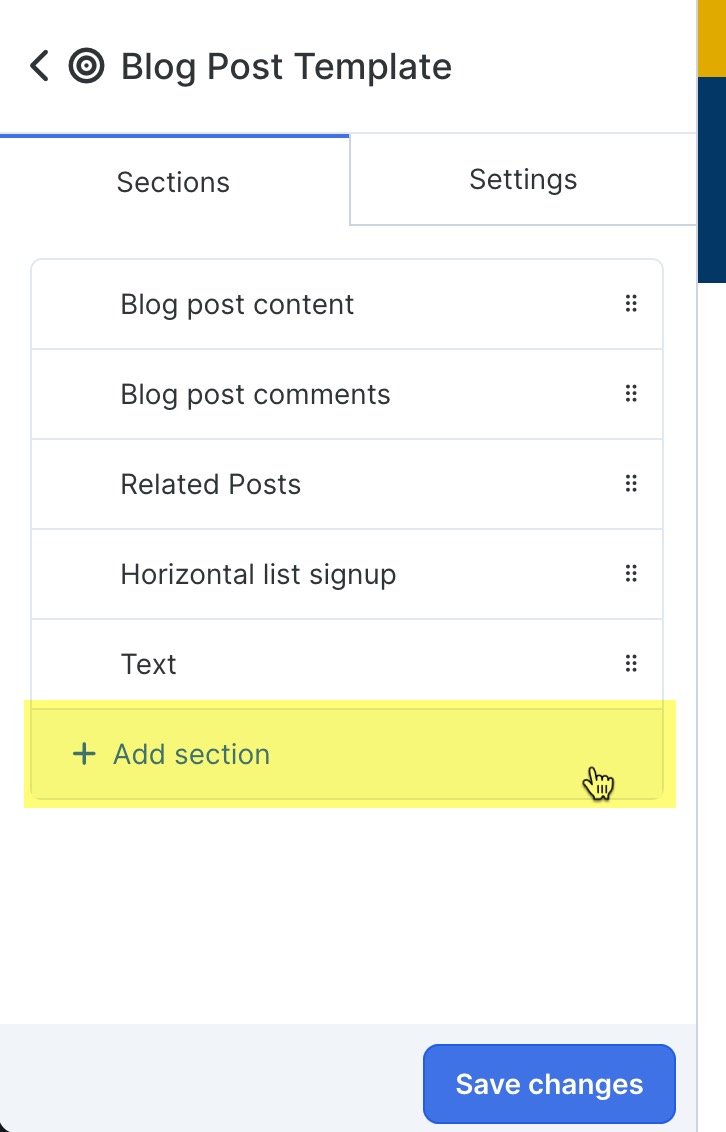Select the Horizontal list signup section
The height and width of the screenshot is (1132, 726).
(x=258, y=573)
